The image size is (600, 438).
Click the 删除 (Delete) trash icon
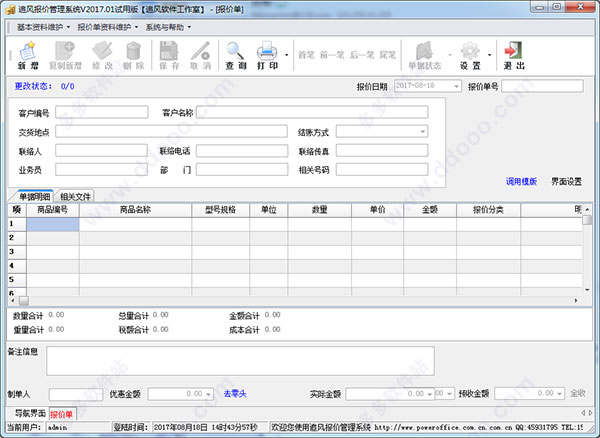tap(133, 55)
